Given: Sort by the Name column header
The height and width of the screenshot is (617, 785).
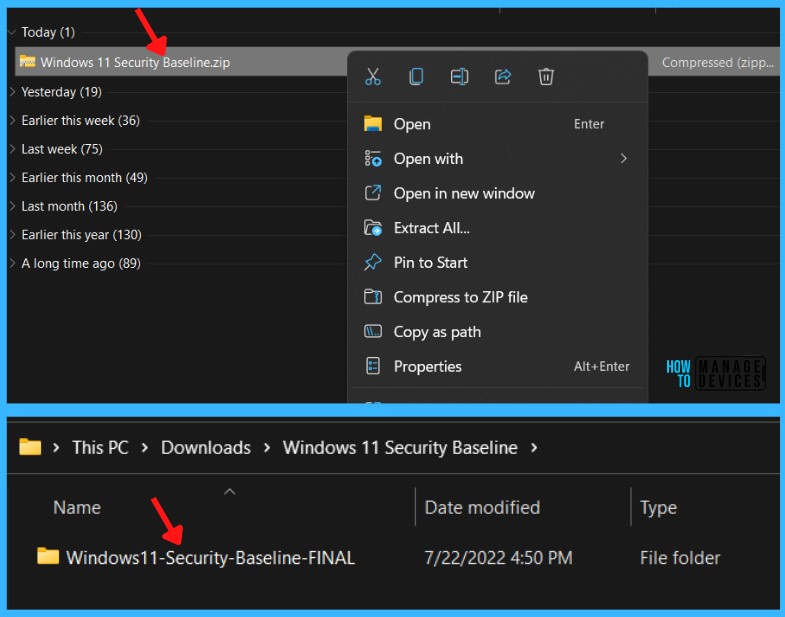Looking at the screenshot, I should tap(77, 507).
